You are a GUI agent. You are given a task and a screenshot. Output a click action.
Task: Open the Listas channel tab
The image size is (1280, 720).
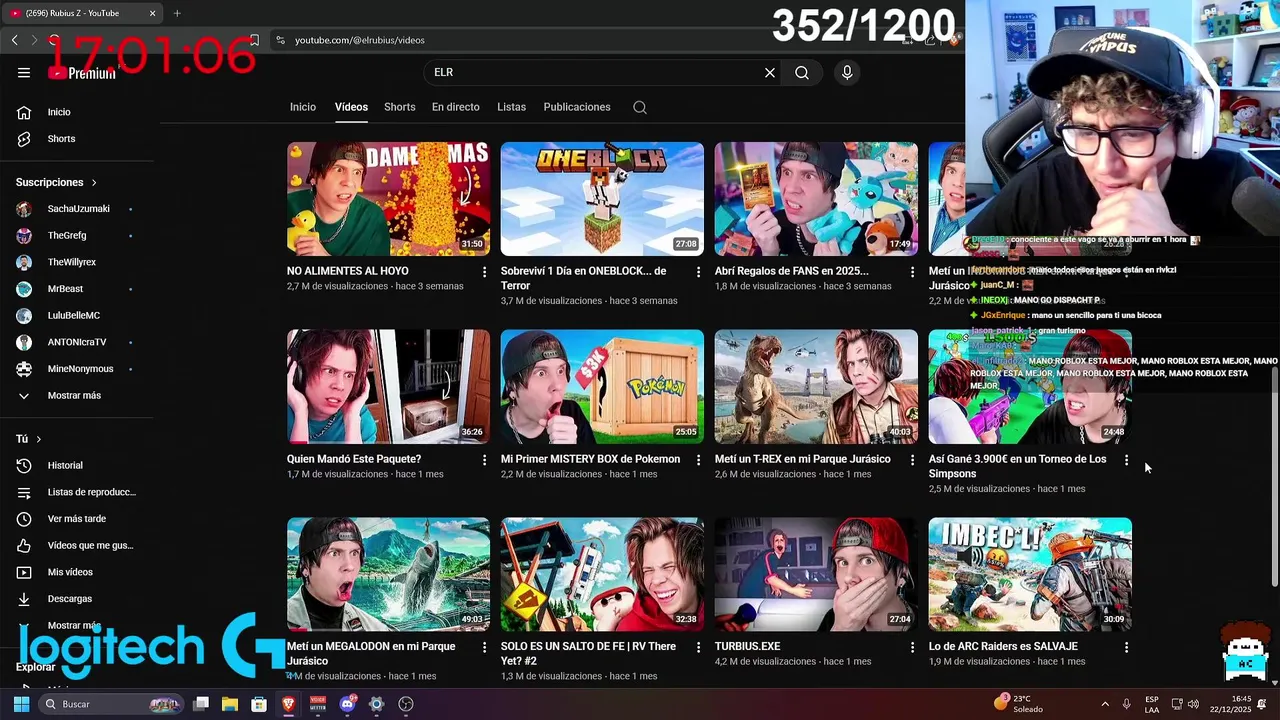pos(511,107)
